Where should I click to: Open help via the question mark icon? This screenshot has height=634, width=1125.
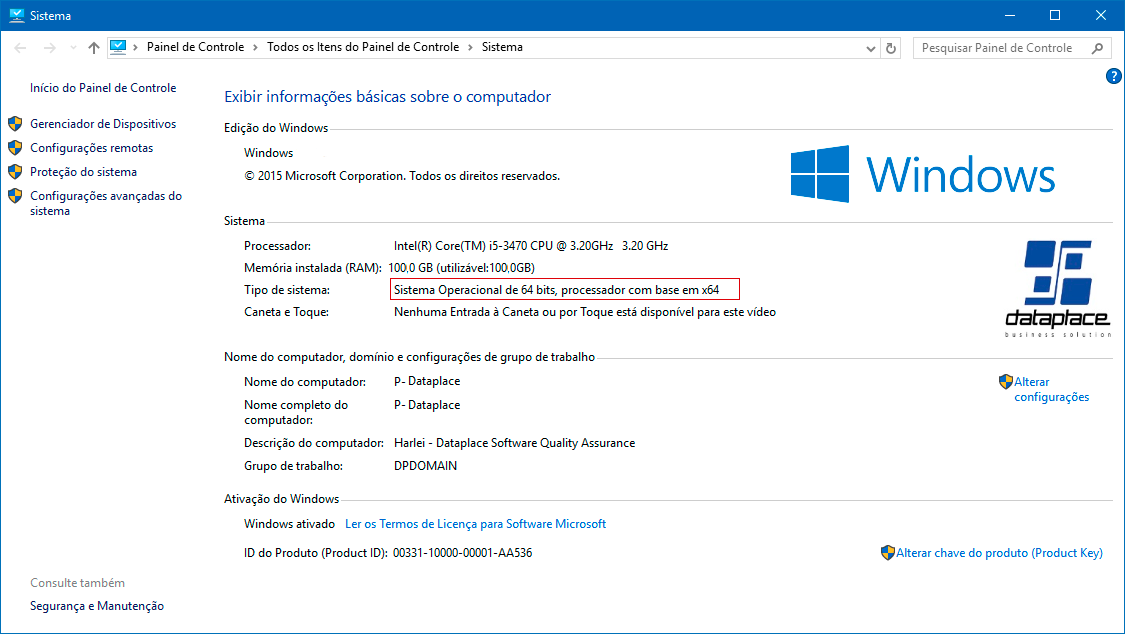pyautogui.click(x=1113, y=76)
